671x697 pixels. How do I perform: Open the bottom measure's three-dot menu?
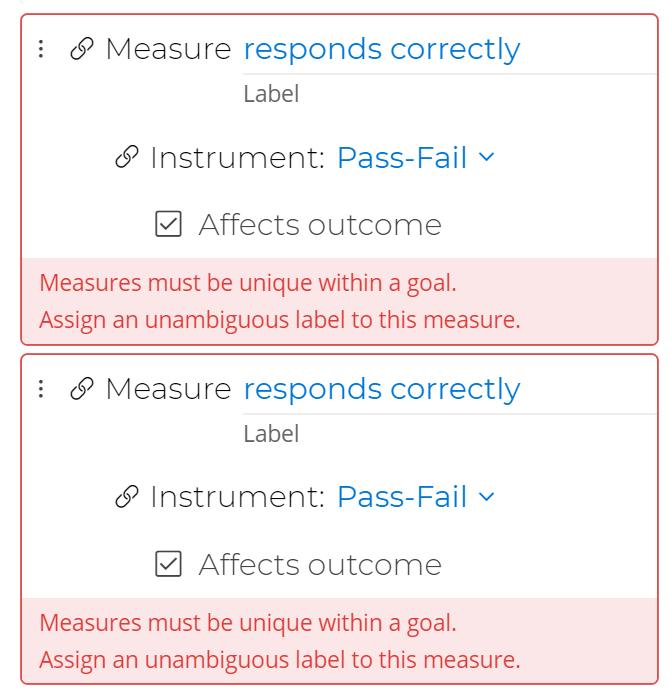click(x=40, y=389)
